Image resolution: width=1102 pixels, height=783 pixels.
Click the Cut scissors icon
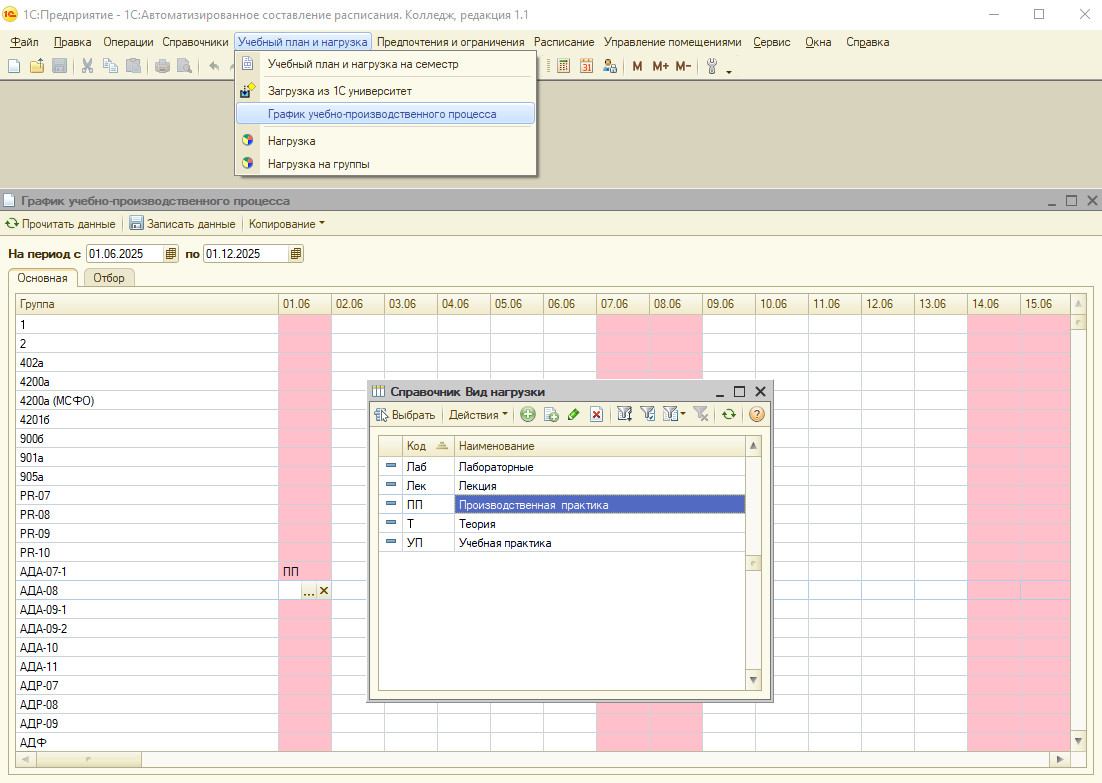coord(87,66)
